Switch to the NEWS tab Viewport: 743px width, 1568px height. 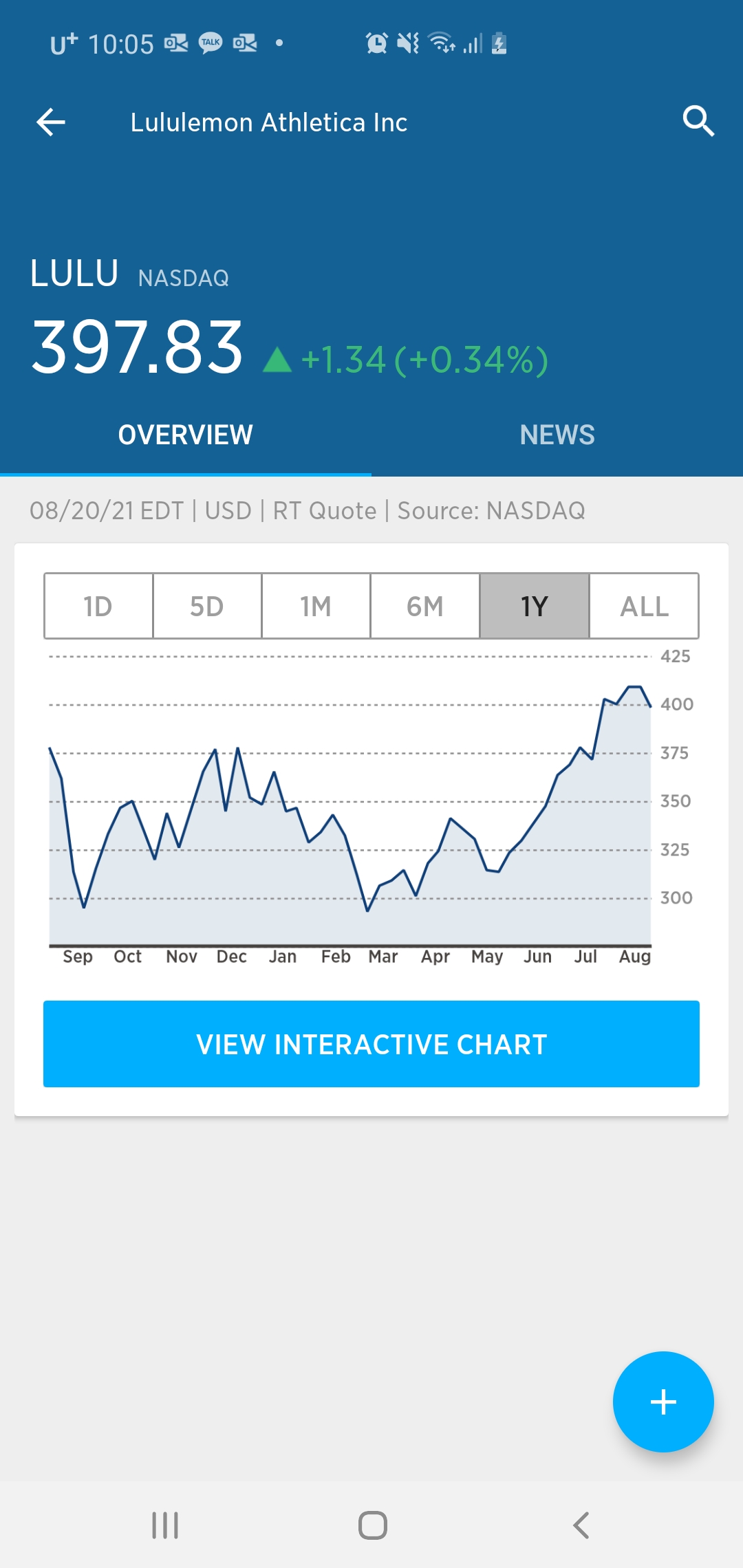coord(557,435)
